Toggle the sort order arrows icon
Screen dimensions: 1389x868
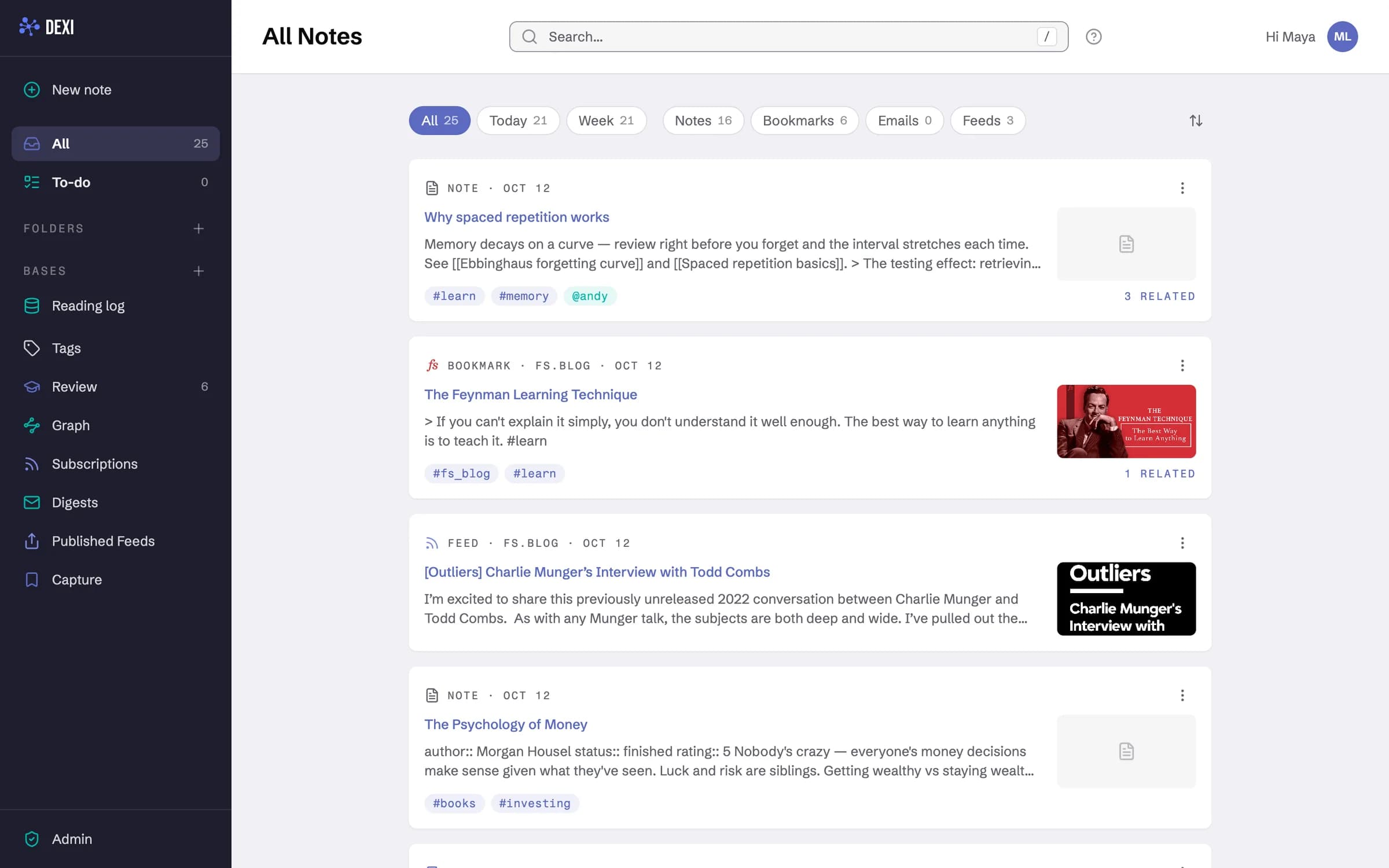pyautogui.click(x=1196, y=120)
